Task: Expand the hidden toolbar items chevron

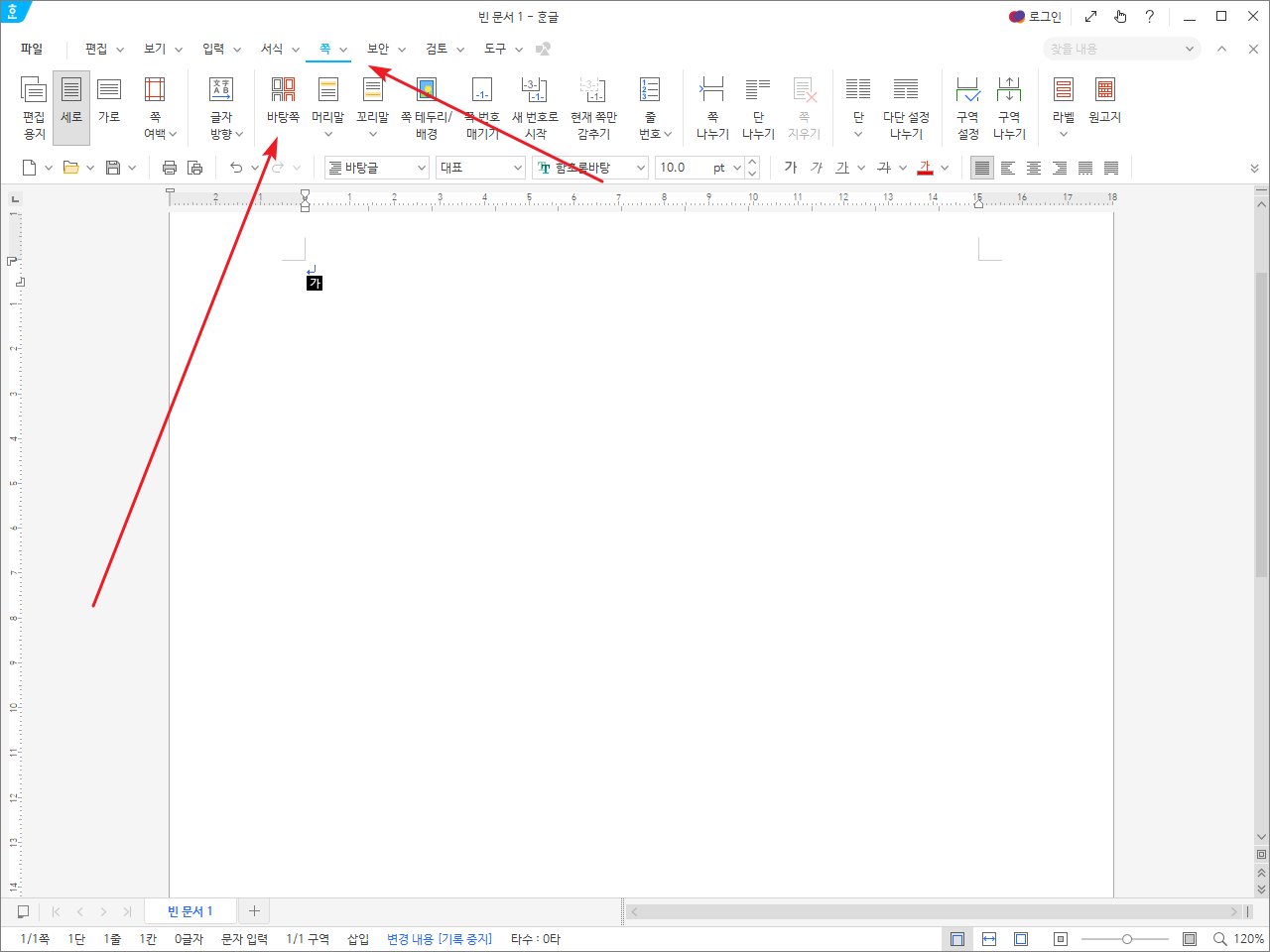Action: click(1255, 169)
